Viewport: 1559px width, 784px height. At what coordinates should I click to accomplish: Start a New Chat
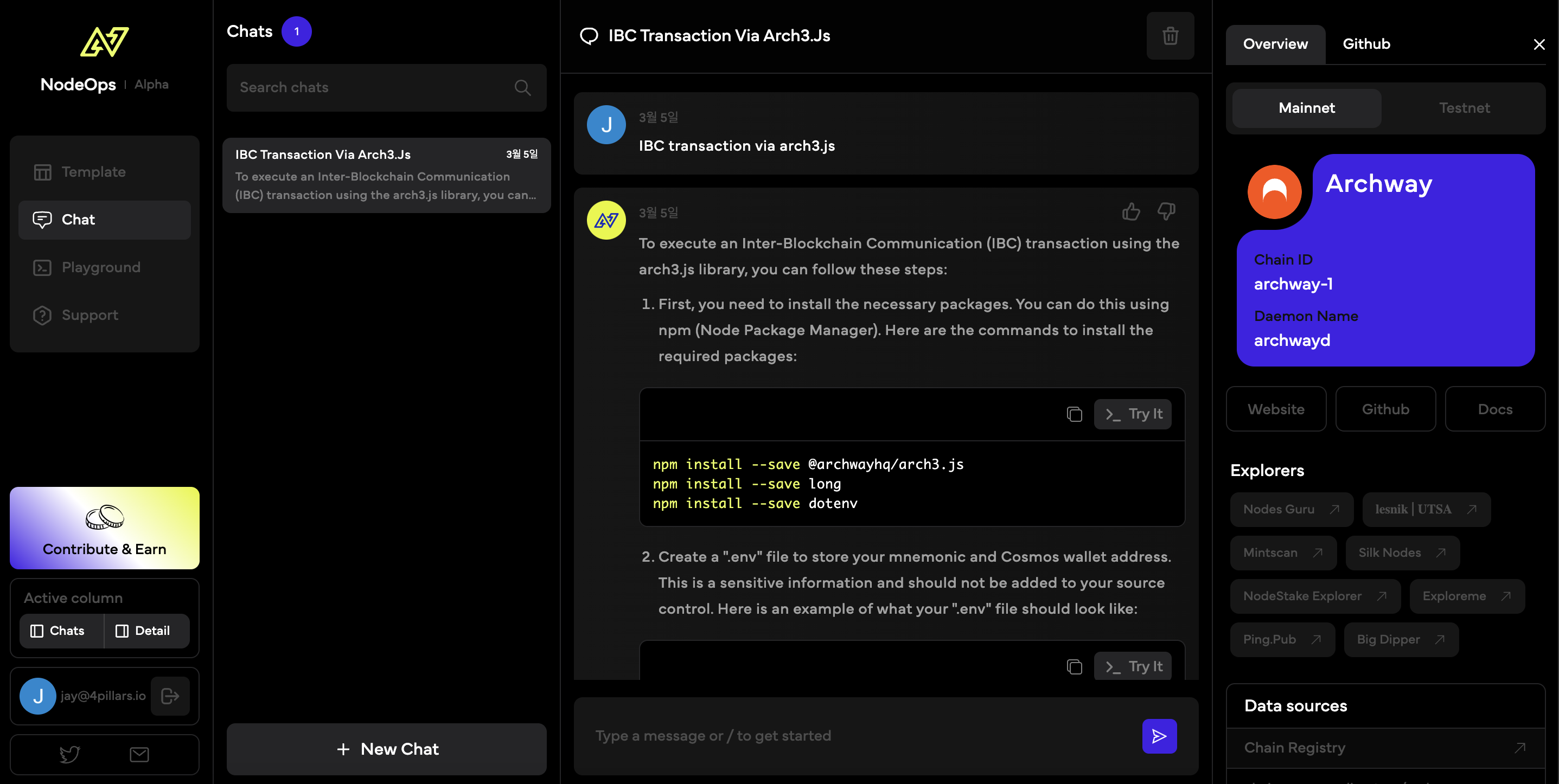[x=386, y=749]
